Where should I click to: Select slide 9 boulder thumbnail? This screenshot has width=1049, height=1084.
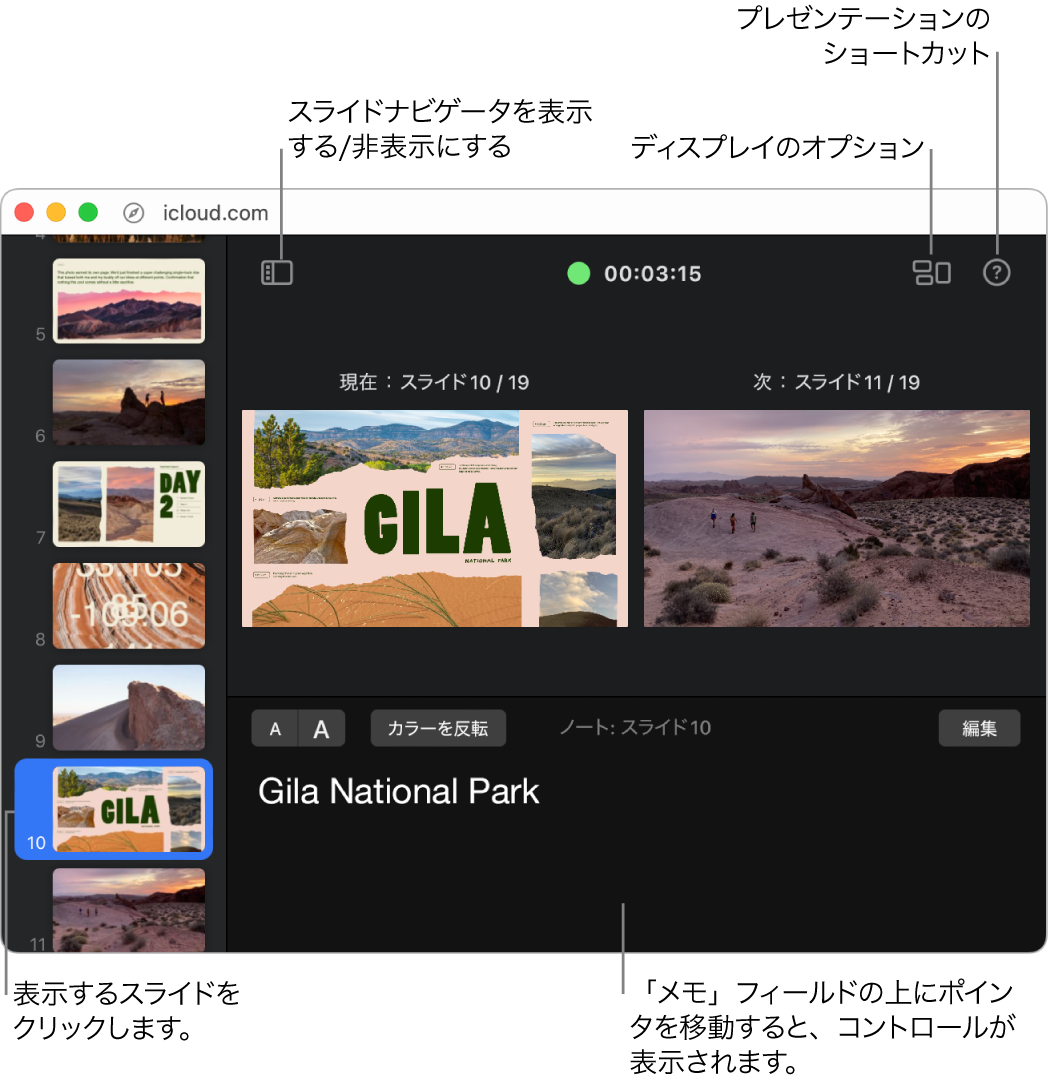129,707
